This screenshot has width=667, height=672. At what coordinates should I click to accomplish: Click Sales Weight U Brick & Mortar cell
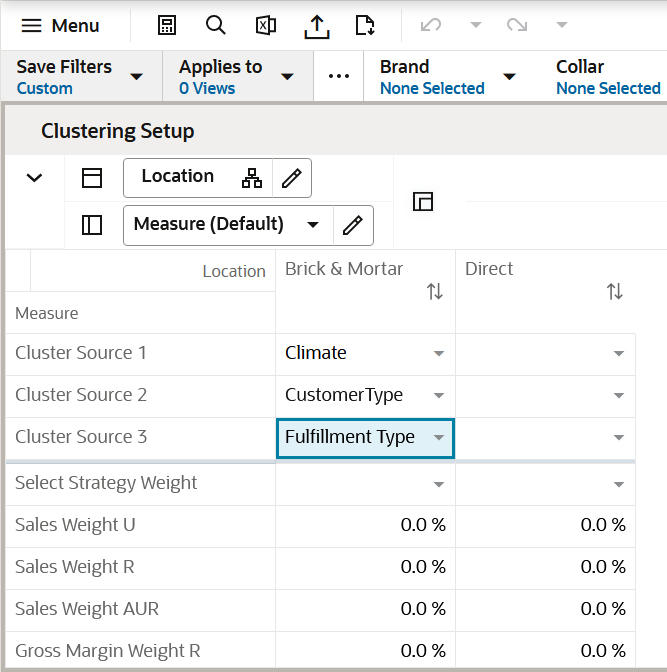click(x=365, y=525)
